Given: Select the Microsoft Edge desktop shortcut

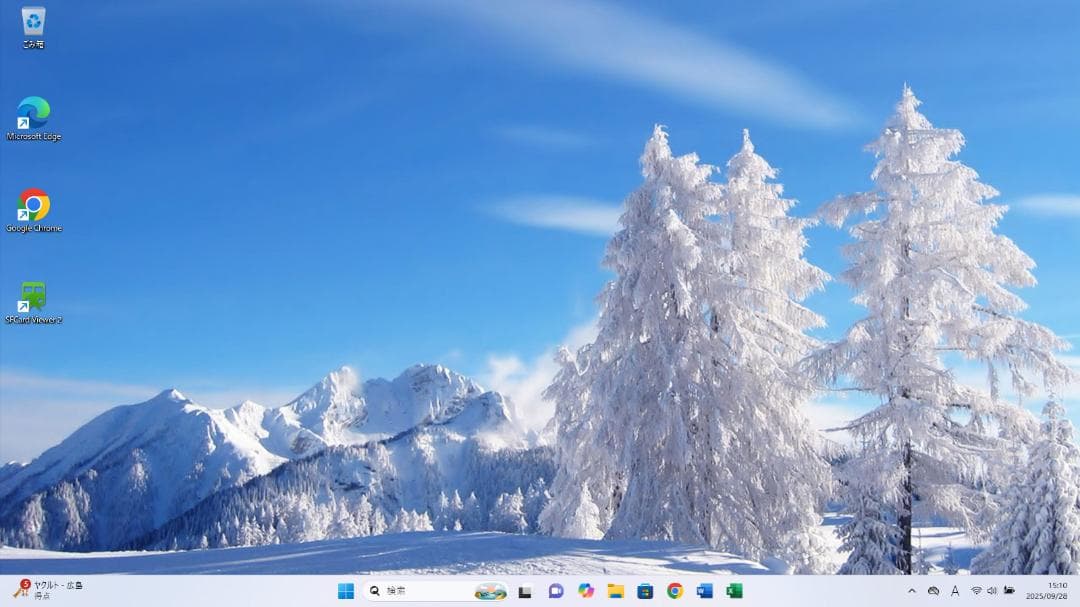Looking at the screenshot, I should [33, 114].
